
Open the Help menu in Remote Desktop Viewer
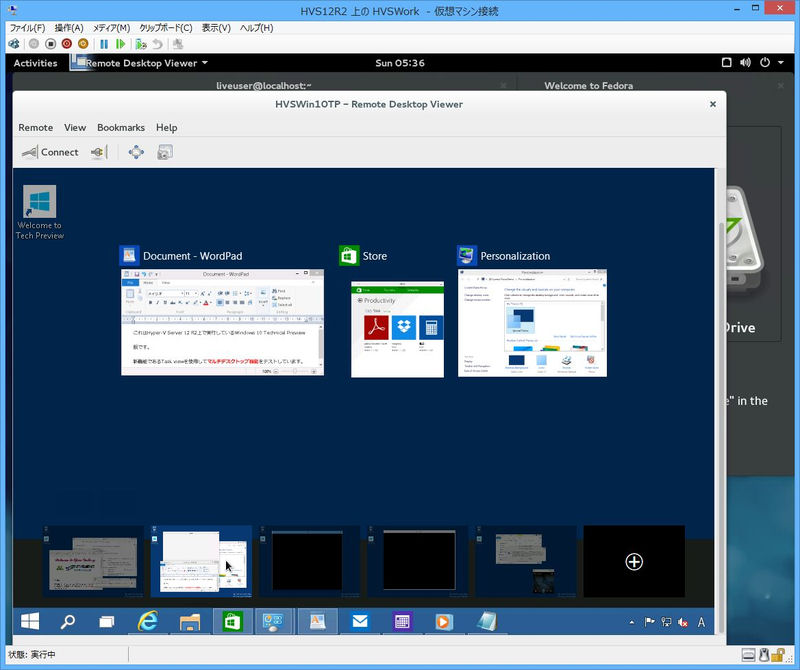[x=166, y=128]
